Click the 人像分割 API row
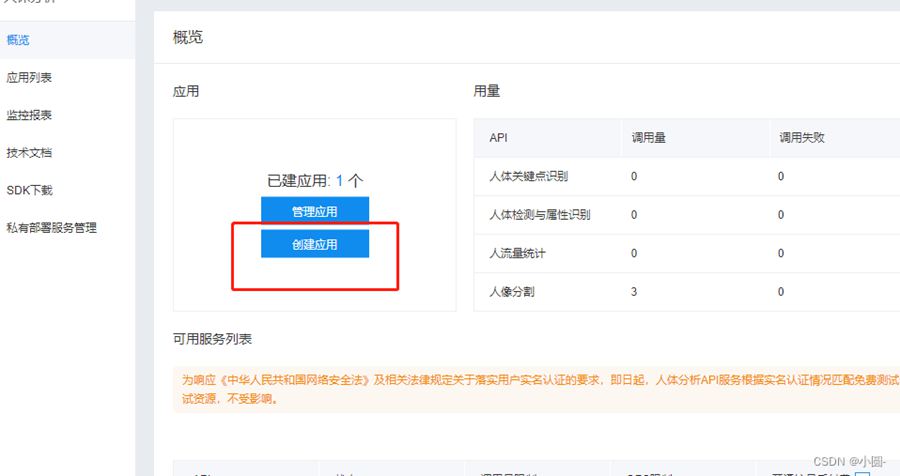 [510, 291]
